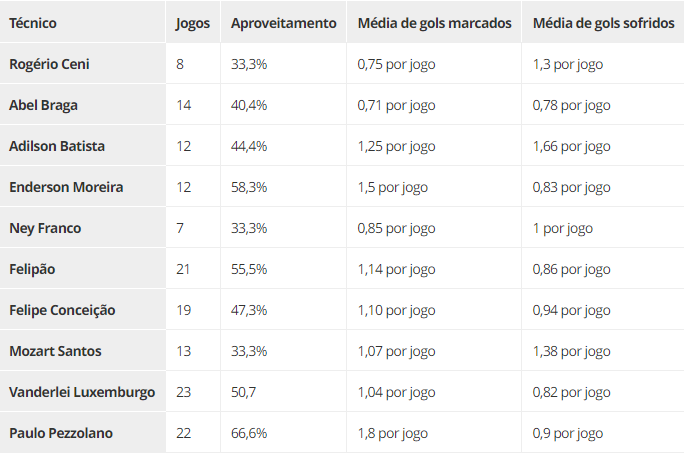Select the Média de gols marcados header
Image resolution: width=688 pixels, height=459 pixels.
tap(434, 22)
